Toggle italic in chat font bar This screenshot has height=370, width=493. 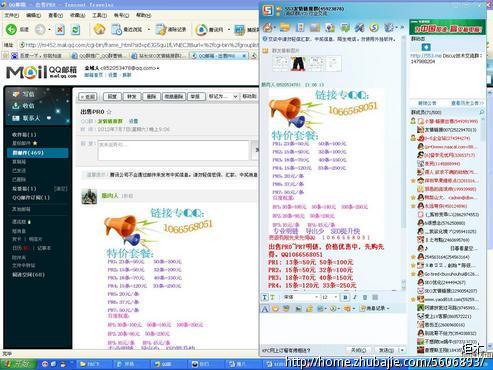point(355,297)
